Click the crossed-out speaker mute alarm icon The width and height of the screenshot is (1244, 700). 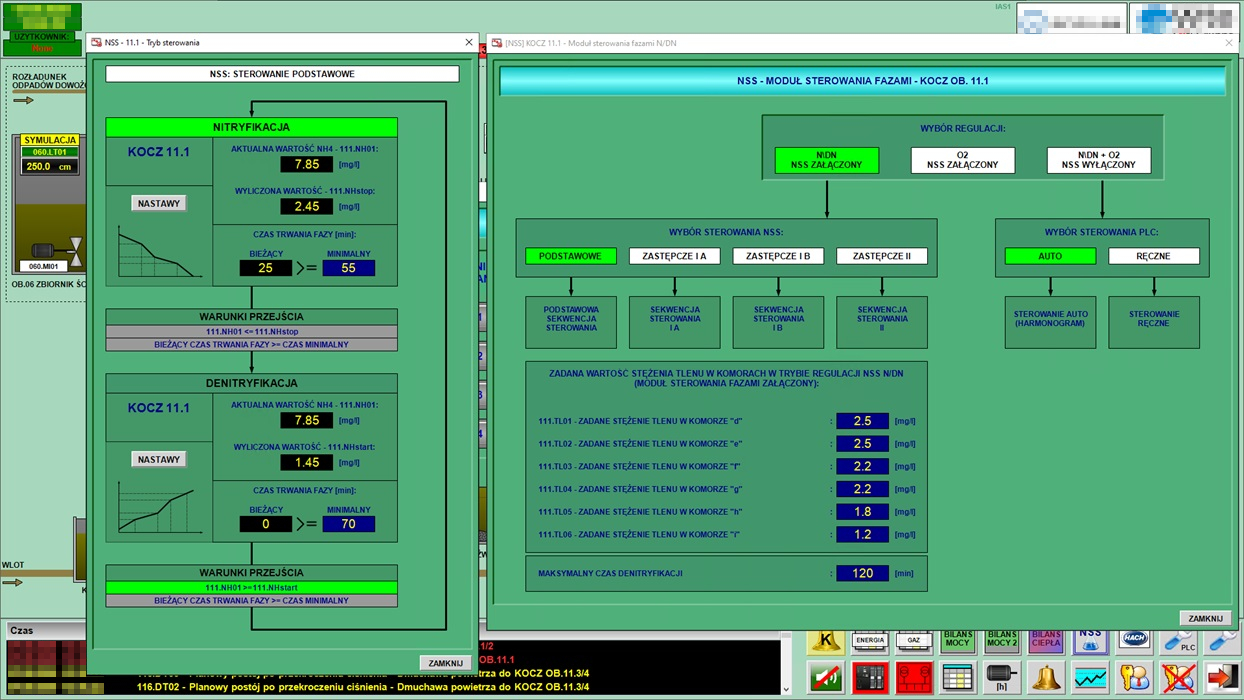pyautogui.click(x=825, y=677)
